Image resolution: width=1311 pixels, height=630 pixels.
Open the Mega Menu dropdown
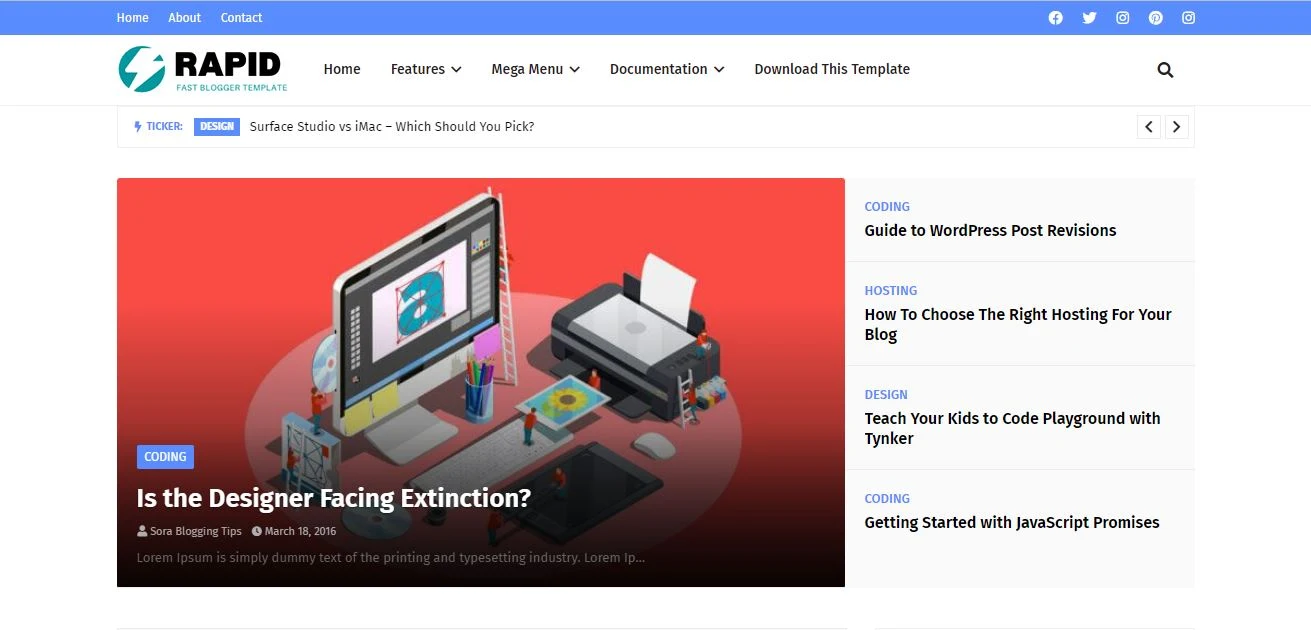(535, 69)
